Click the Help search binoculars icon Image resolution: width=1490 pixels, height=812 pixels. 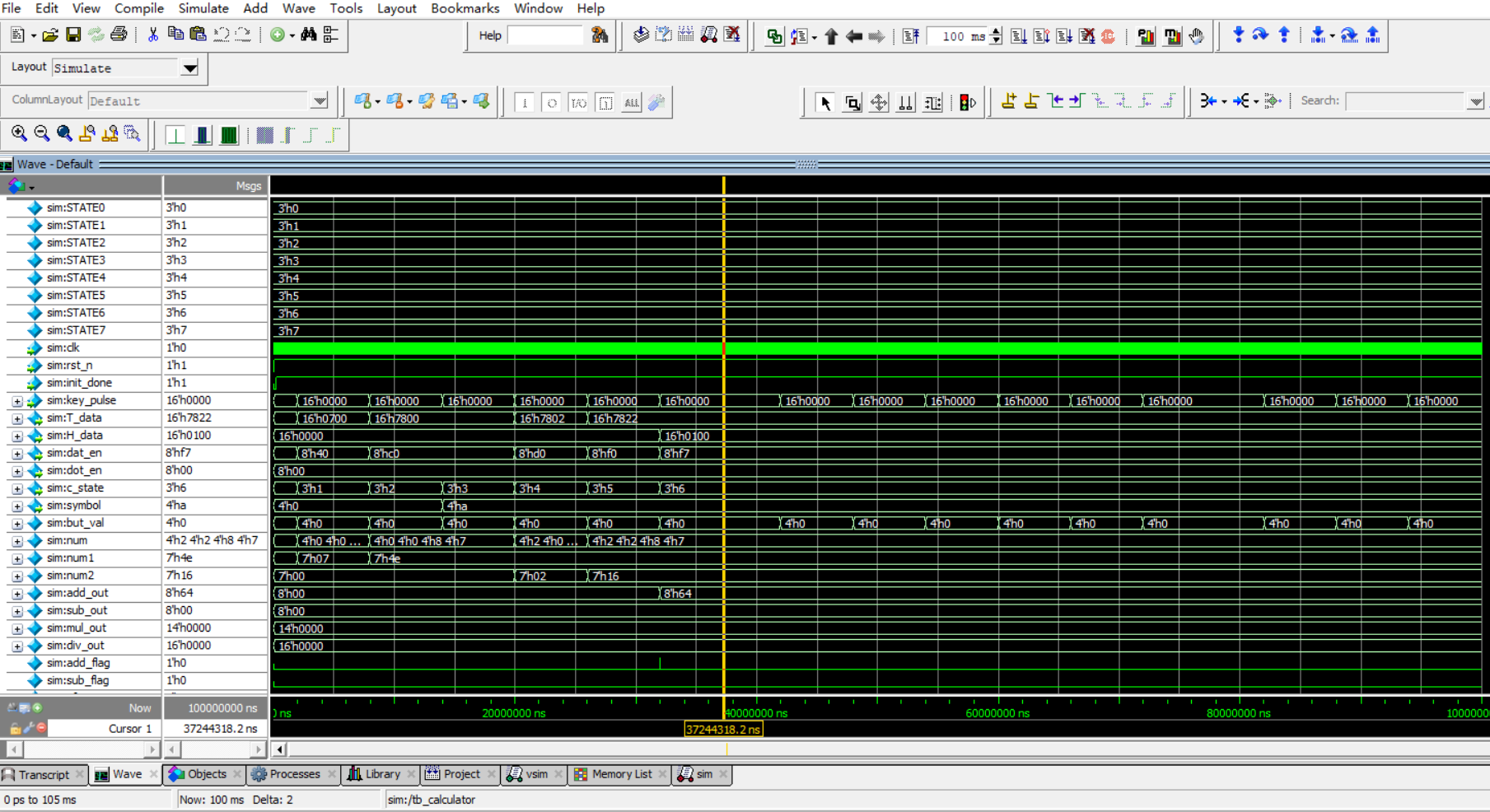pyautogui.click(x=600, y=35)
